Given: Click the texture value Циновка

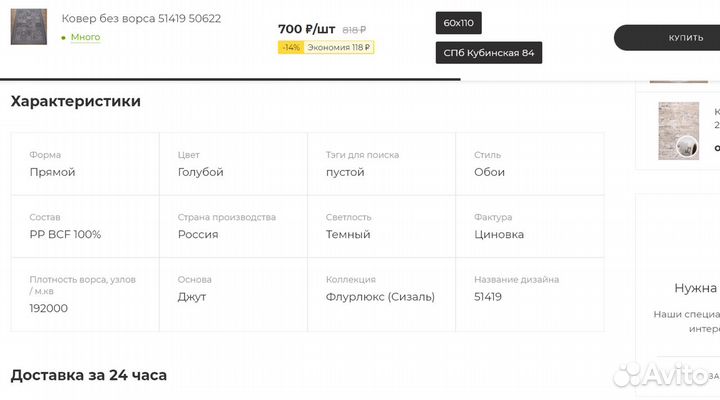Looking at the screenshot, I should tap(498, 234).
